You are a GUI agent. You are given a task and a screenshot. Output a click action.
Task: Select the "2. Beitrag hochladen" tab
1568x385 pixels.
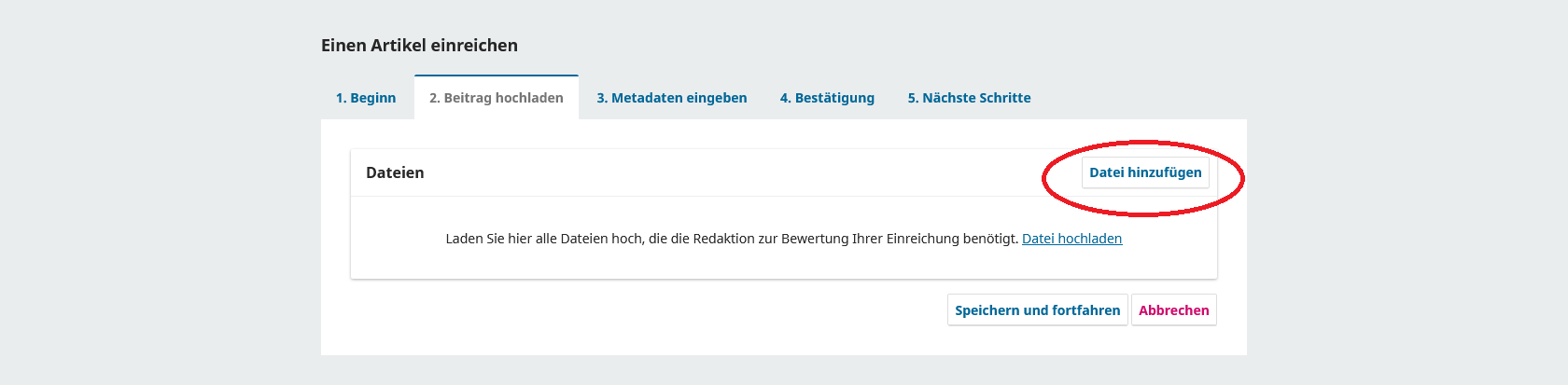point(497,98)
